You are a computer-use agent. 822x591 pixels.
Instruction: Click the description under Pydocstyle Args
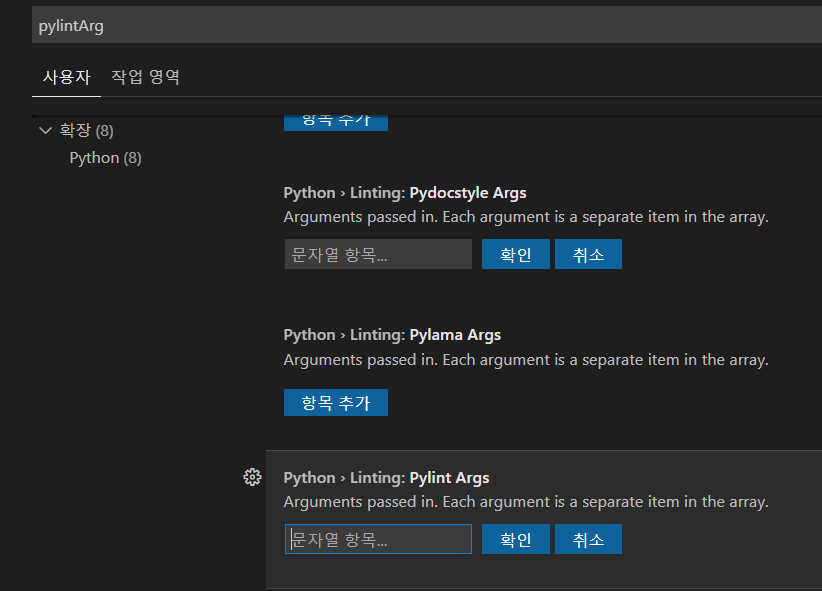click(526, 217)
